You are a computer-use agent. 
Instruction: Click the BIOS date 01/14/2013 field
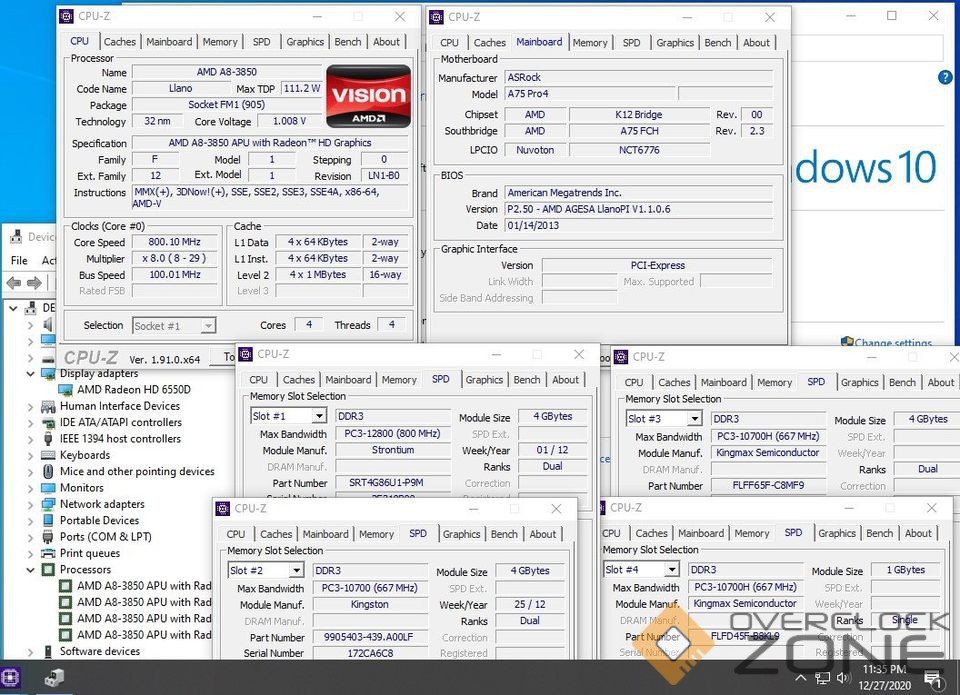click(x=639, y=225)
